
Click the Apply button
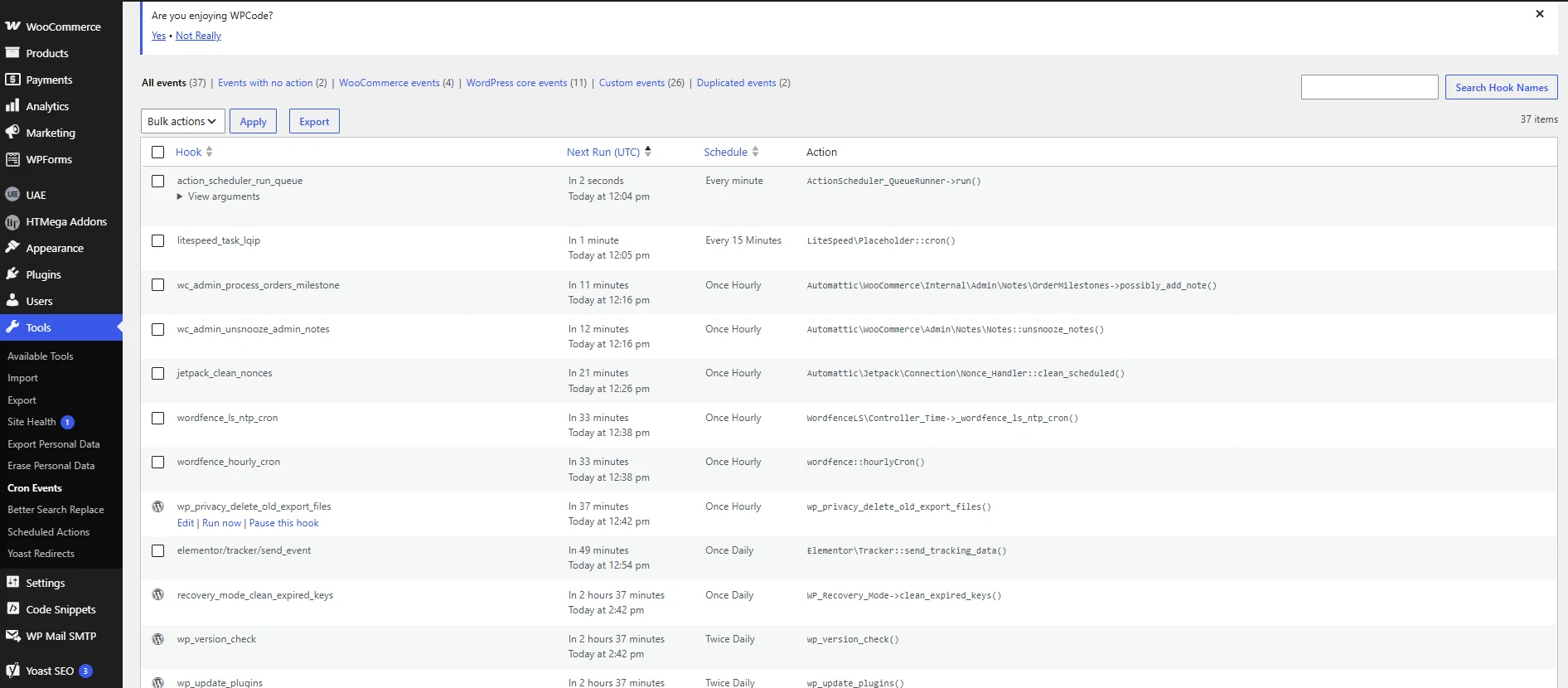coord(253,121)
